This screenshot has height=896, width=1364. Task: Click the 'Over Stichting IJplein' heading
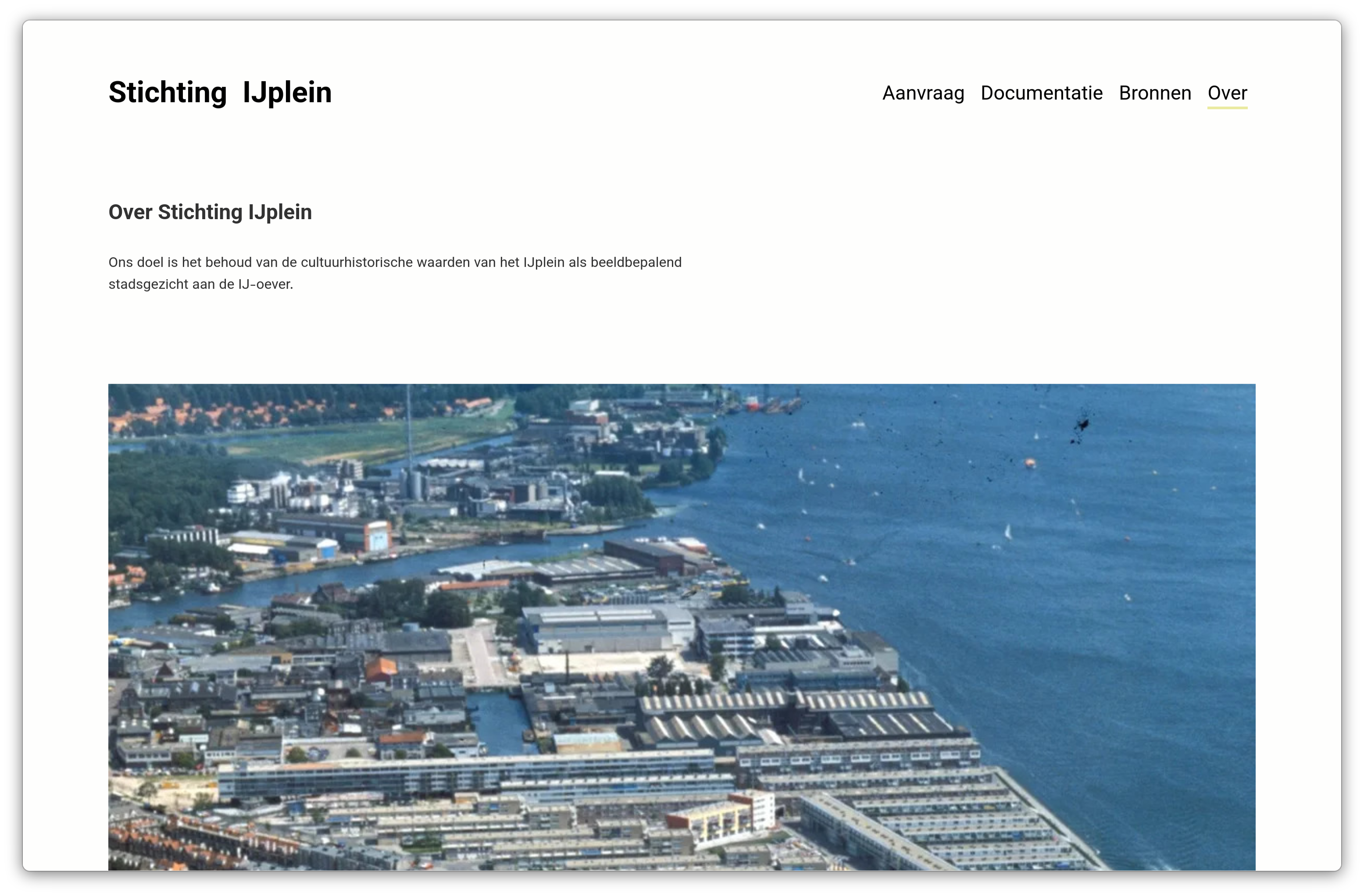pos(210,212)
